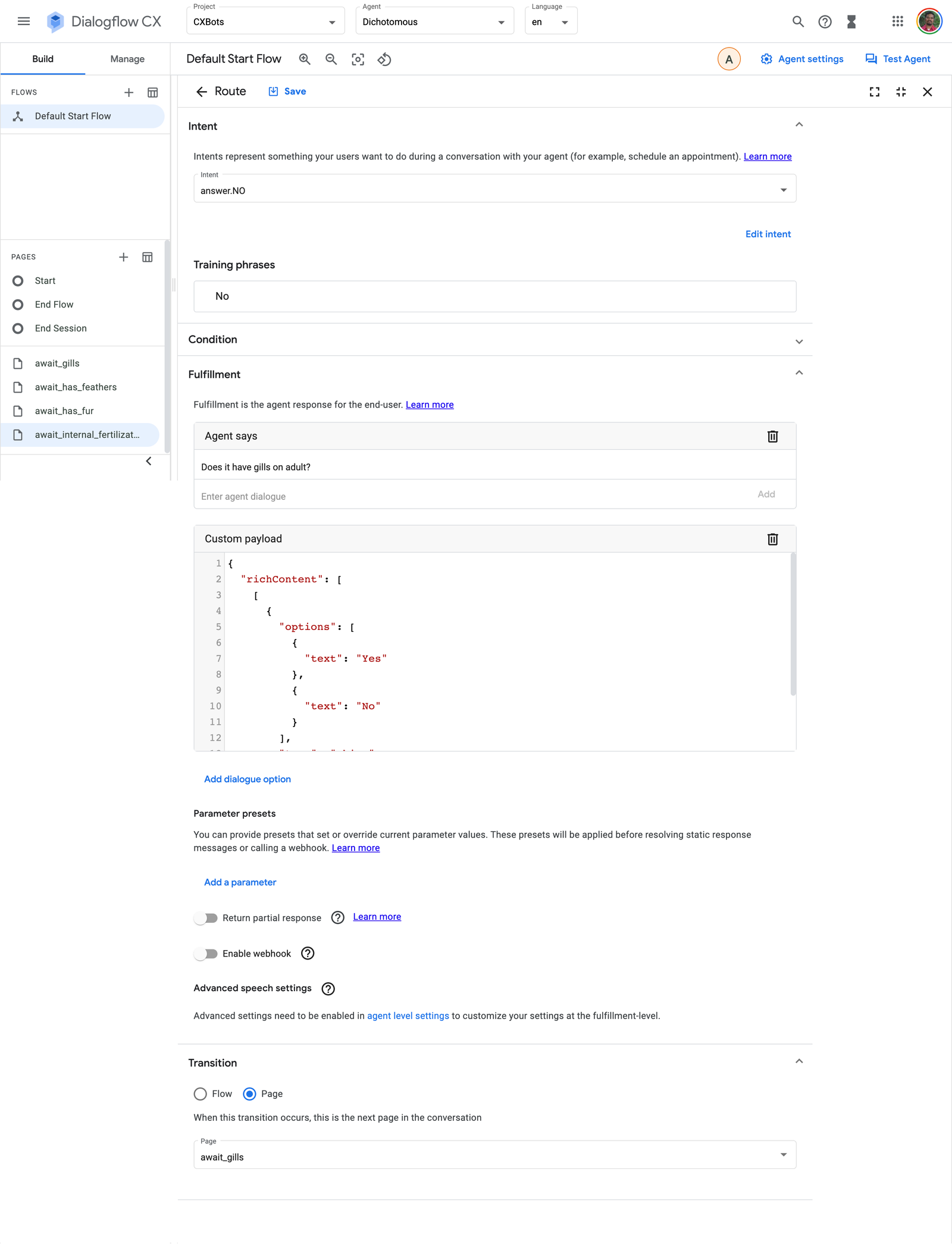This screenshot has height=1244, width=952.
Task: Save the route
Action: (x=288, y=92)
